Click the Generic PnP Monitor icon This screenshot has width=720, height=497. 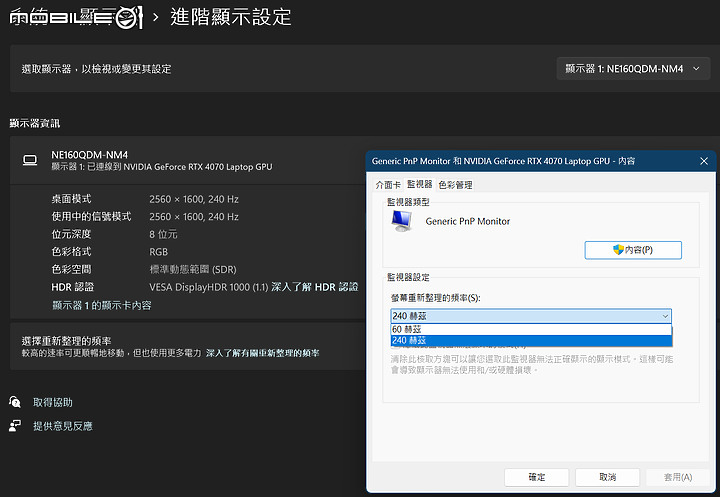402,221
